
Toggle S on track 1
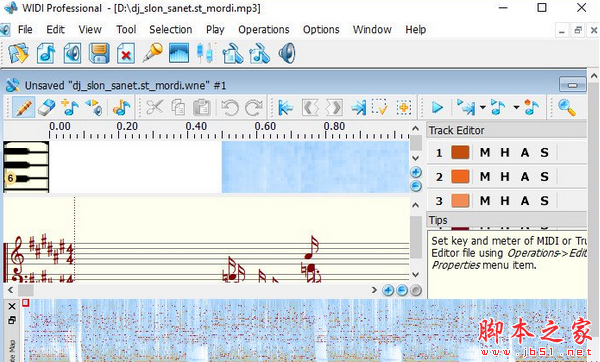pyautogui.click(x=544, y=153)
